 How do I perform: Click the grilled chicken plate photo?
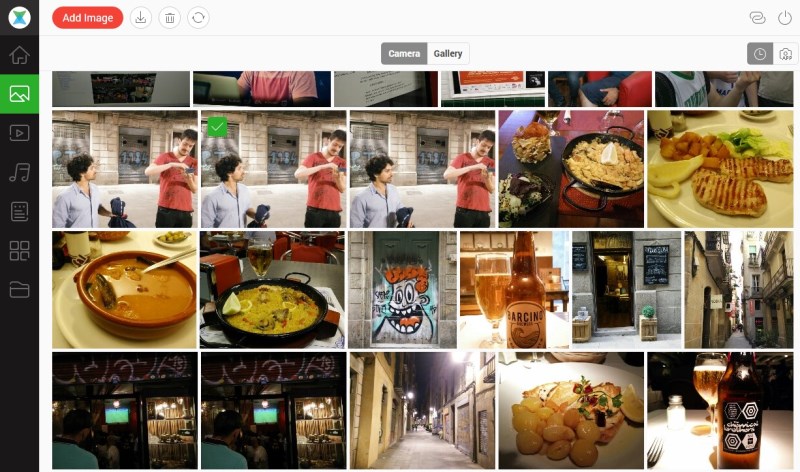[720, 169]
